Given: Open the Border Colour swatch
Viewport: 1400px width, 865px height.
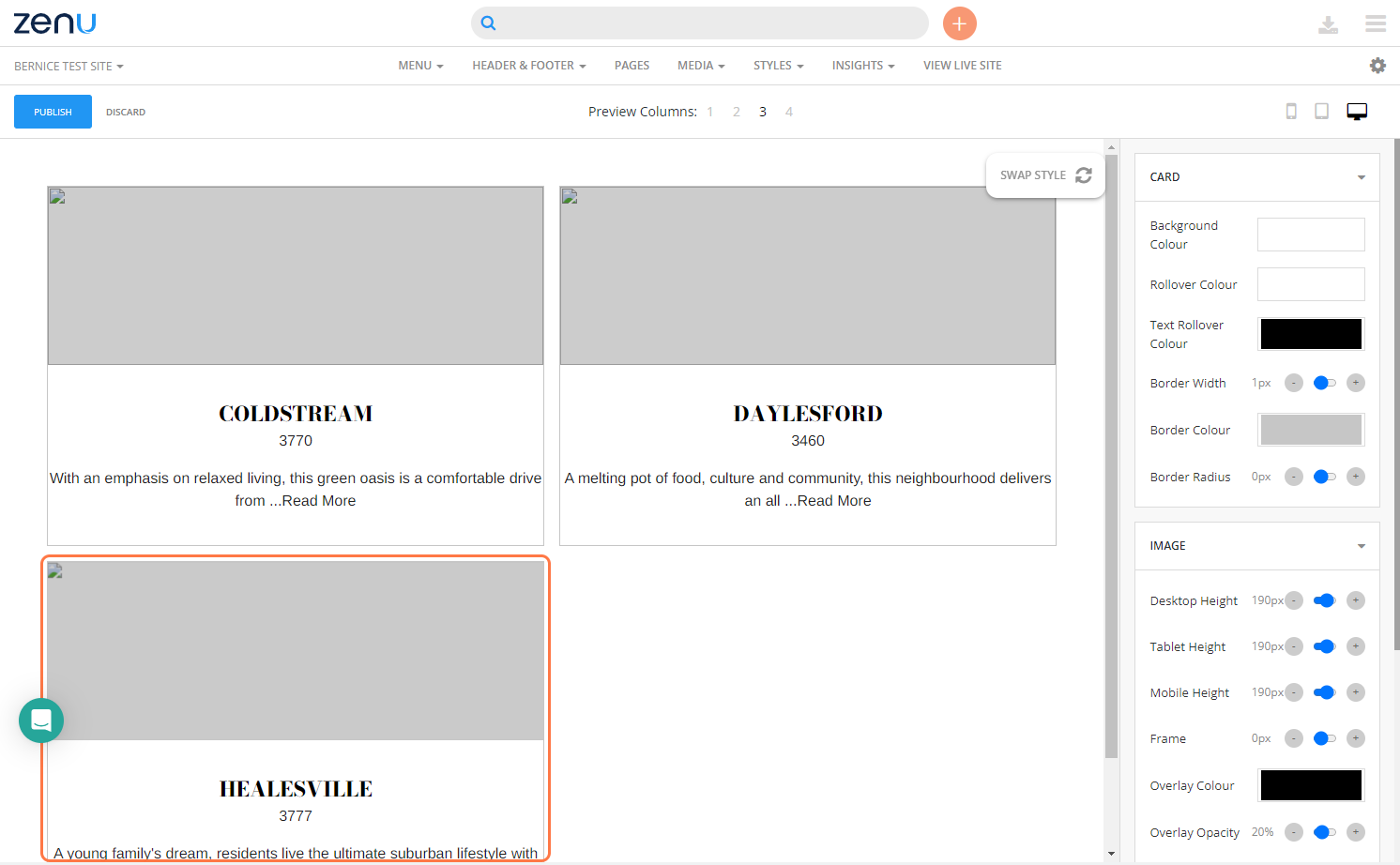Looking at the screenshot, I should (x=1311, y=430).
